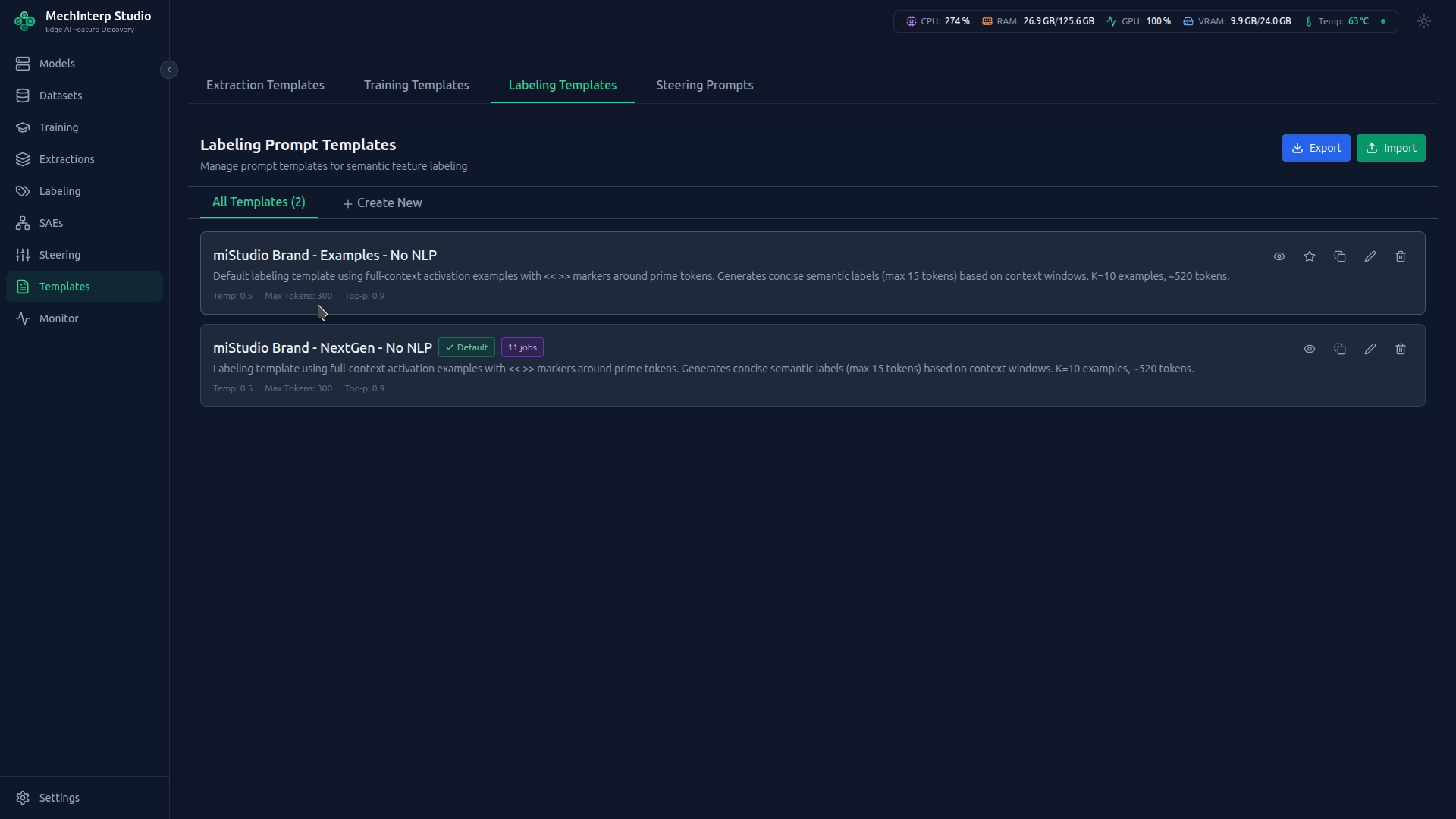Click Top-p: 0.9 on NextGen template
This screenshot has width=1456, height=819.
click(x=364, y=388)
